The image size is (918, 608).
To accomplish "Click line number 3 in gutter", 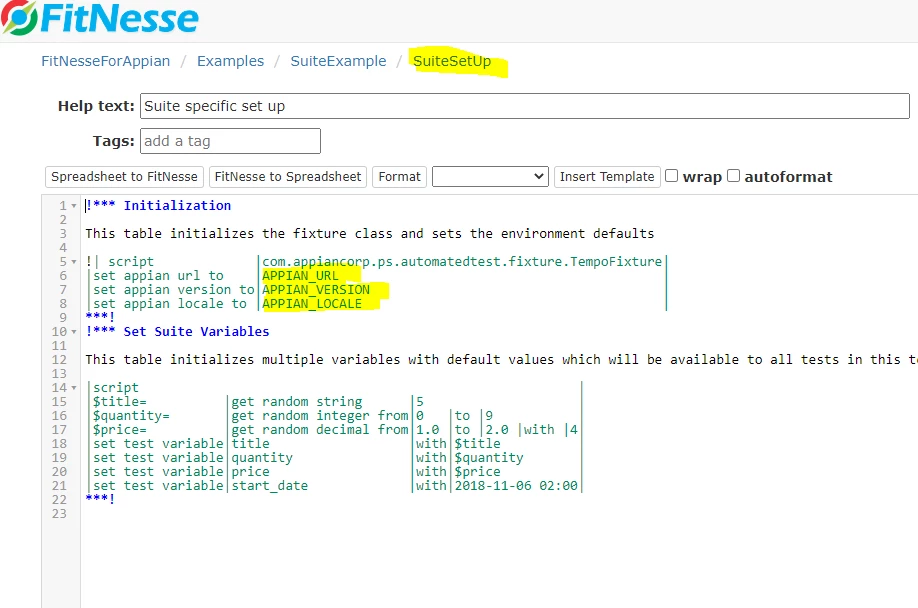I will [63, 233].
